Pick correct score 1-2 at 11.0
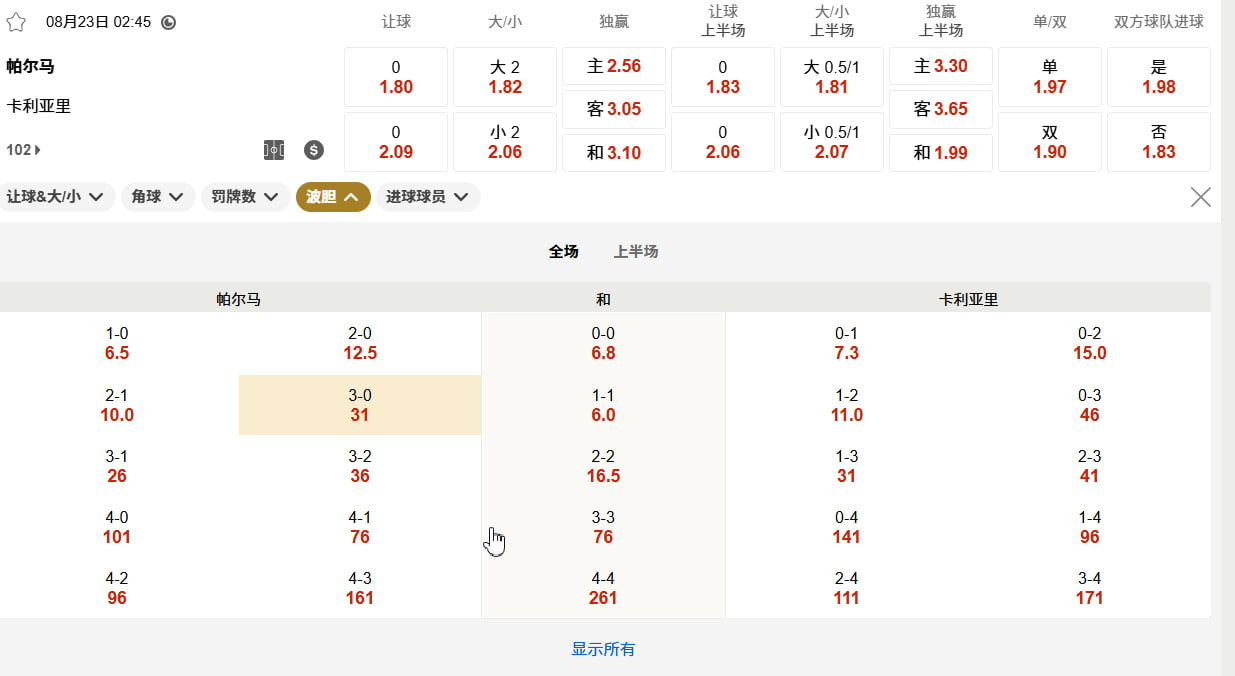Image resolution: width=1235 pixels, height=676 pixels. (x=847, y=405)
